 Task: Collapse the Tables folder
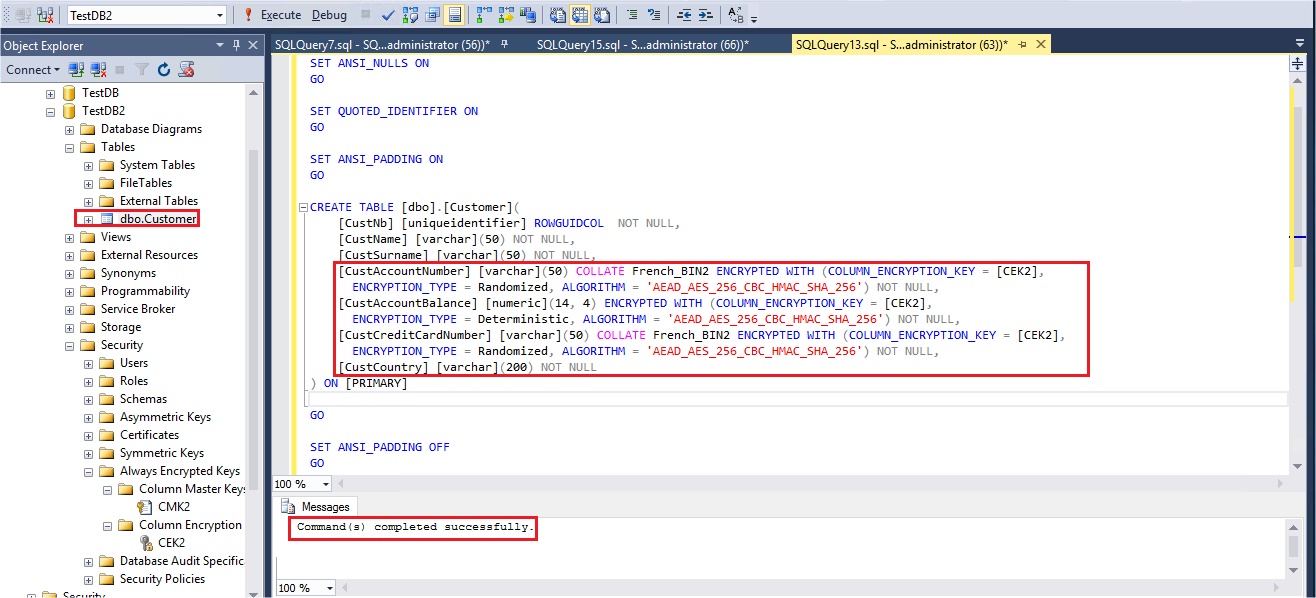[70, 147]
